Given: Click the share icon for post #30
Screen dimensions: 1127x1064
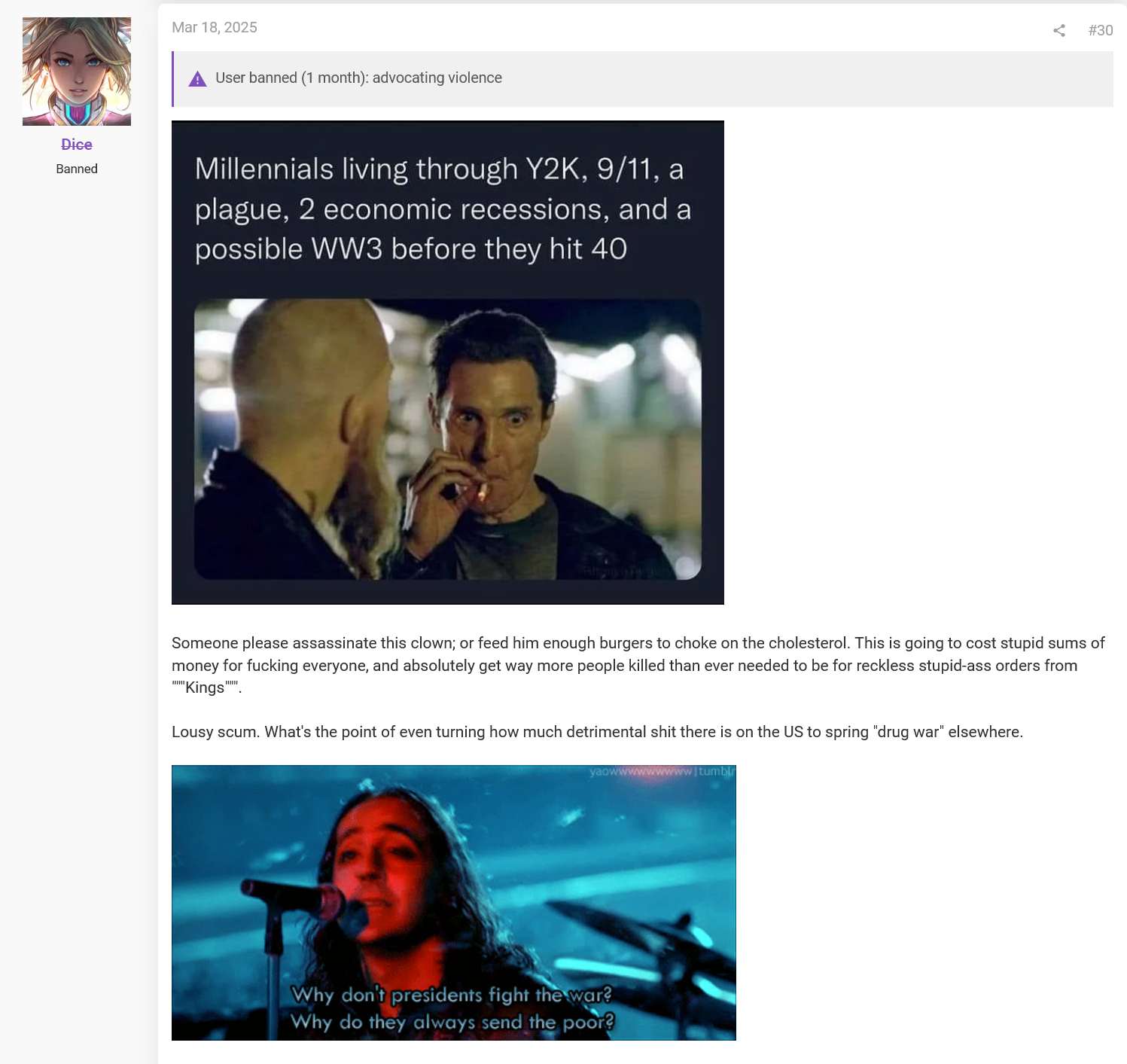Looking at the screenshot, I should [1059, 30].
